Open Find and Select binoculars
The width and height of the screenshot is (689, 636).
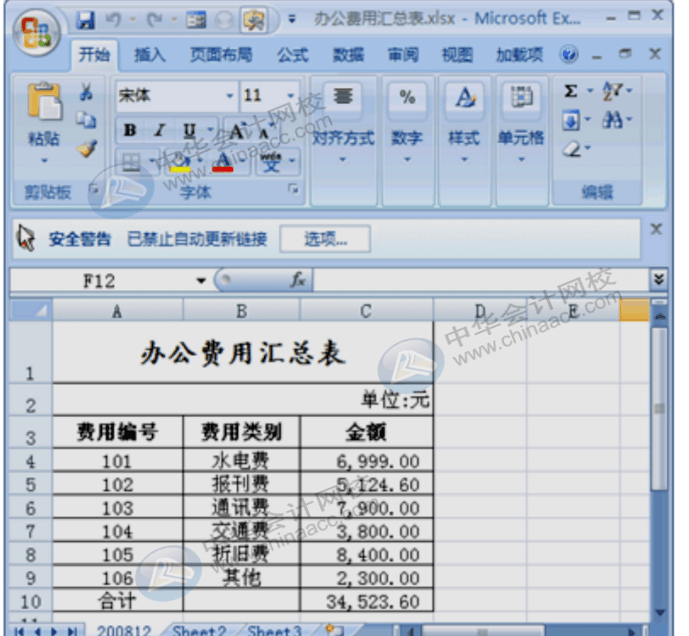coord(612,120)
